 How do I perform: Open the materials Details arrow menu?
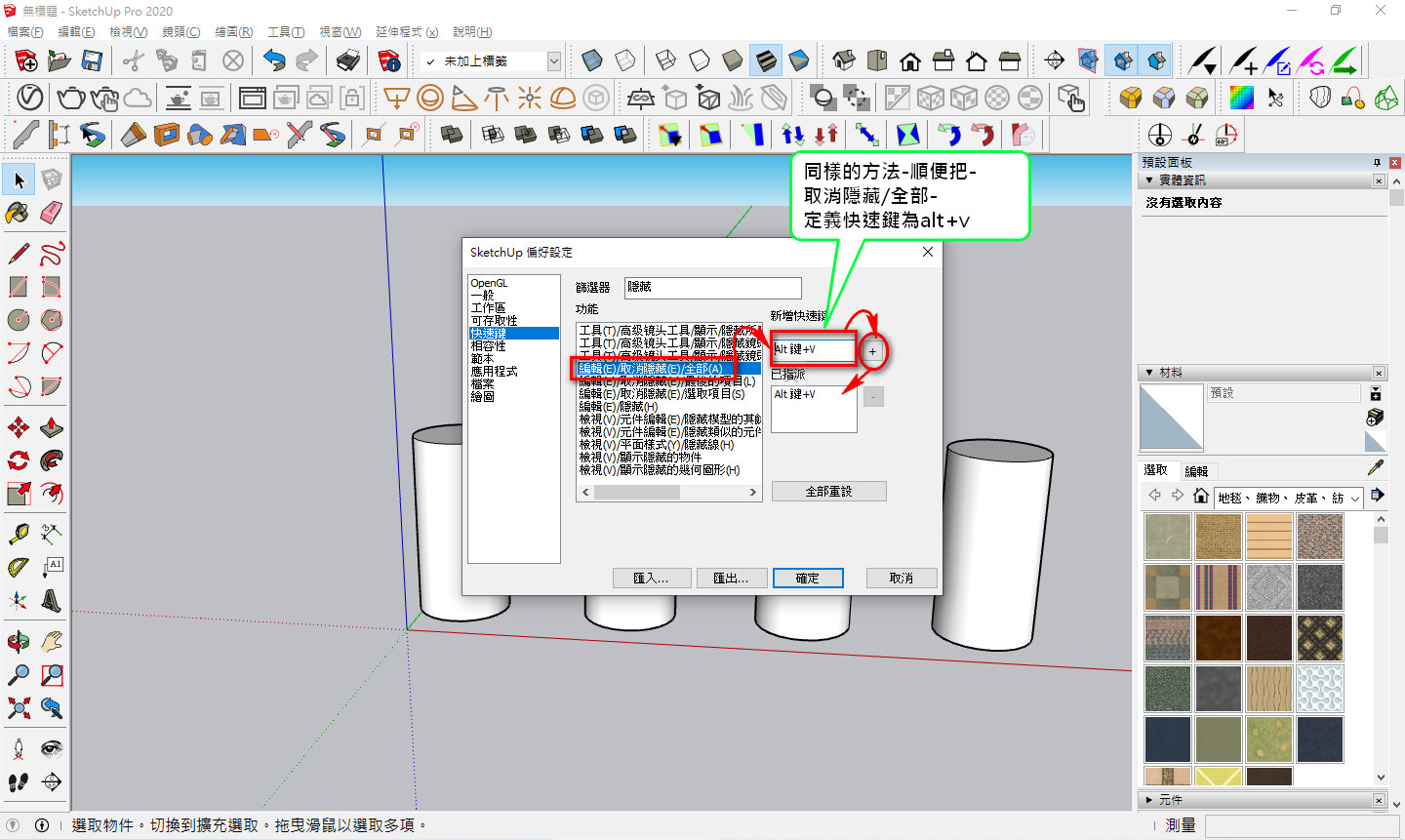tap(1377, 496)
